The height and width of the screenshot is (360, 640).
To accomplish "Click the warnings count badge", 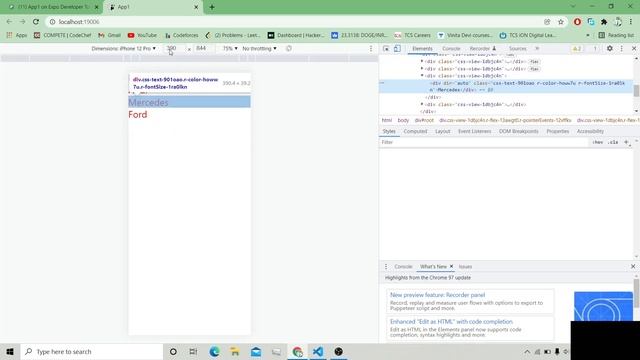I will pos(577,48).
